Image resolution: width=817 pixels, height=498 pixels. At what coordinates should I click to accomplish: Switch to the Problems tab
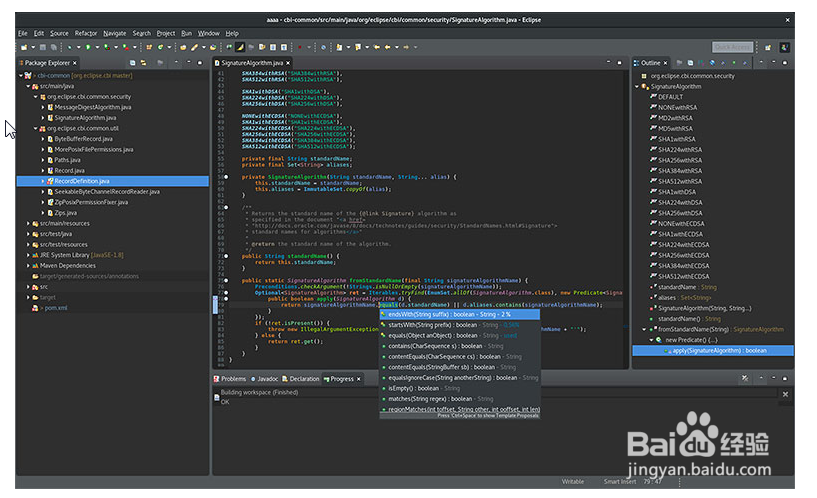click(x=233, y=379)
